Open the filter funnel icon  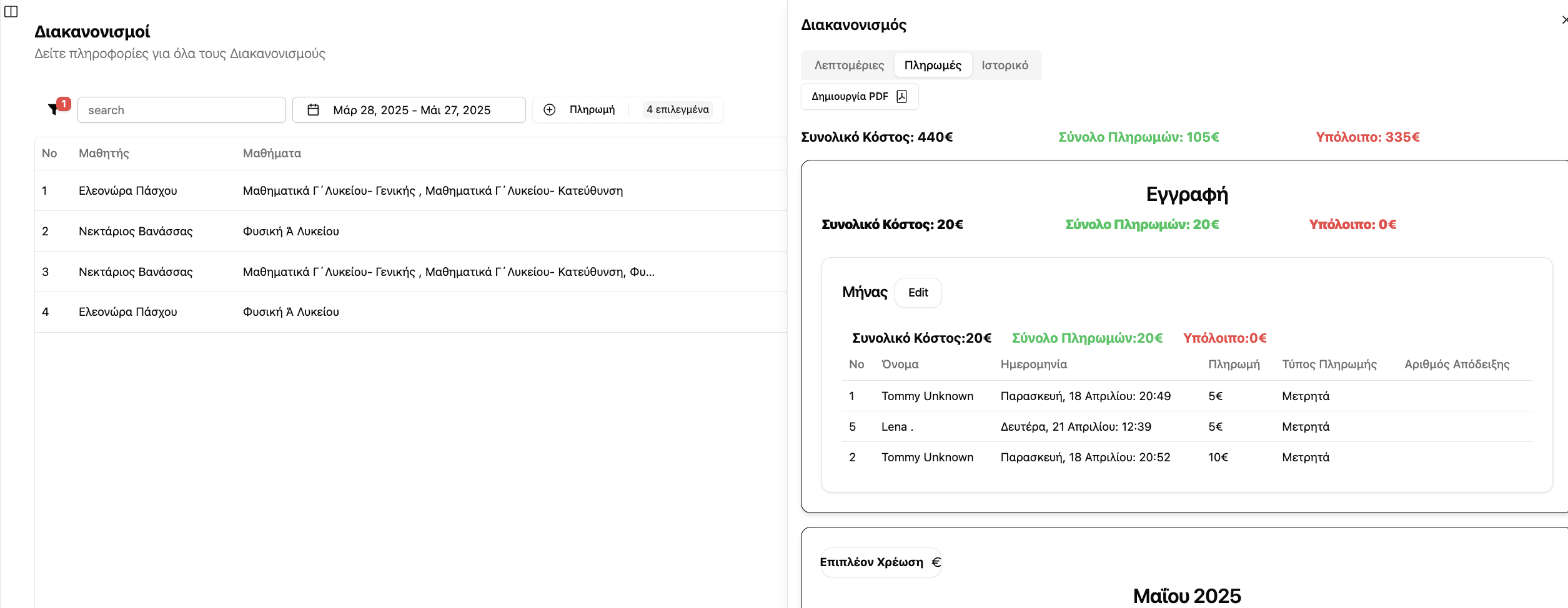coord(54,110)
